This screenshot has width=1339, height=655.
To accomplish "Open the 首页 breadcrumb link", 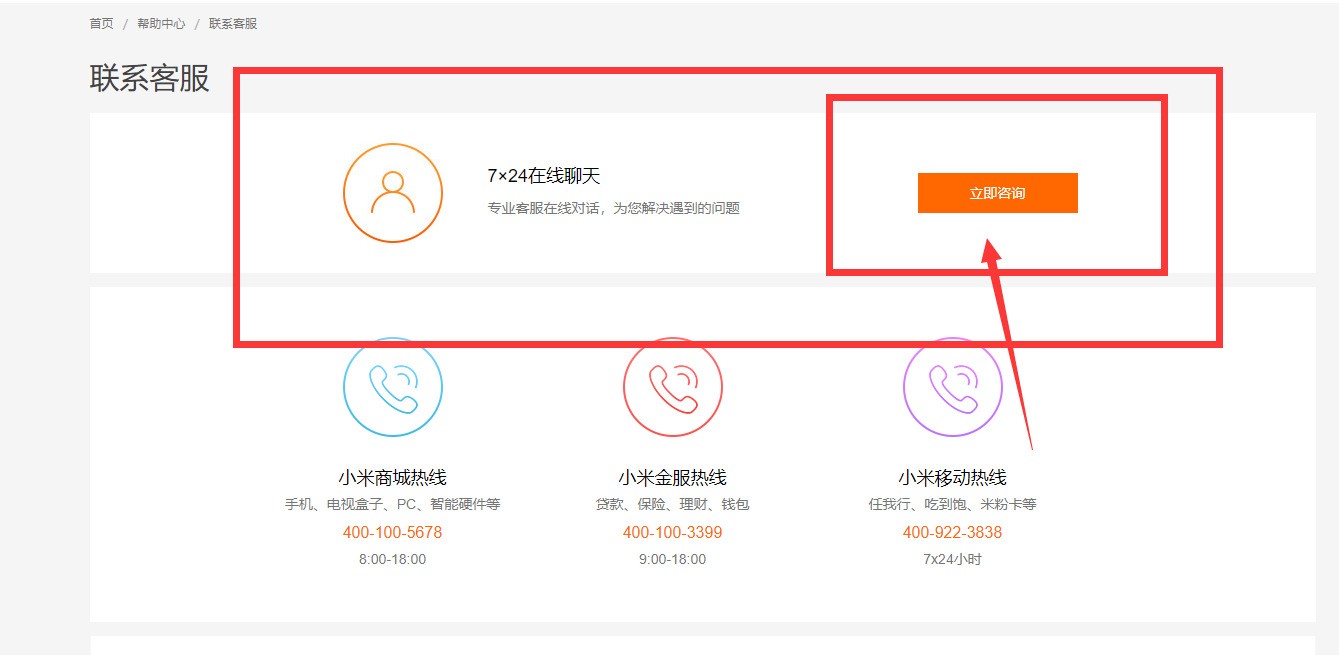I will pos(102,23).
